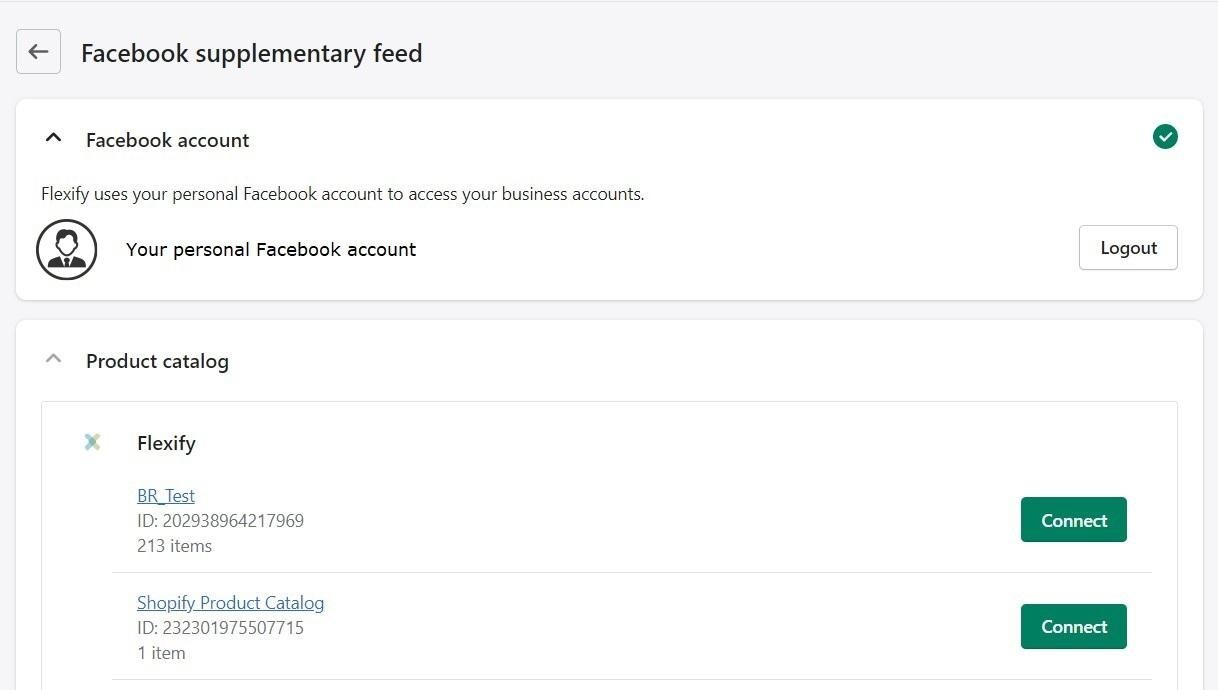Select the Facebook account section header

(167, 140)
